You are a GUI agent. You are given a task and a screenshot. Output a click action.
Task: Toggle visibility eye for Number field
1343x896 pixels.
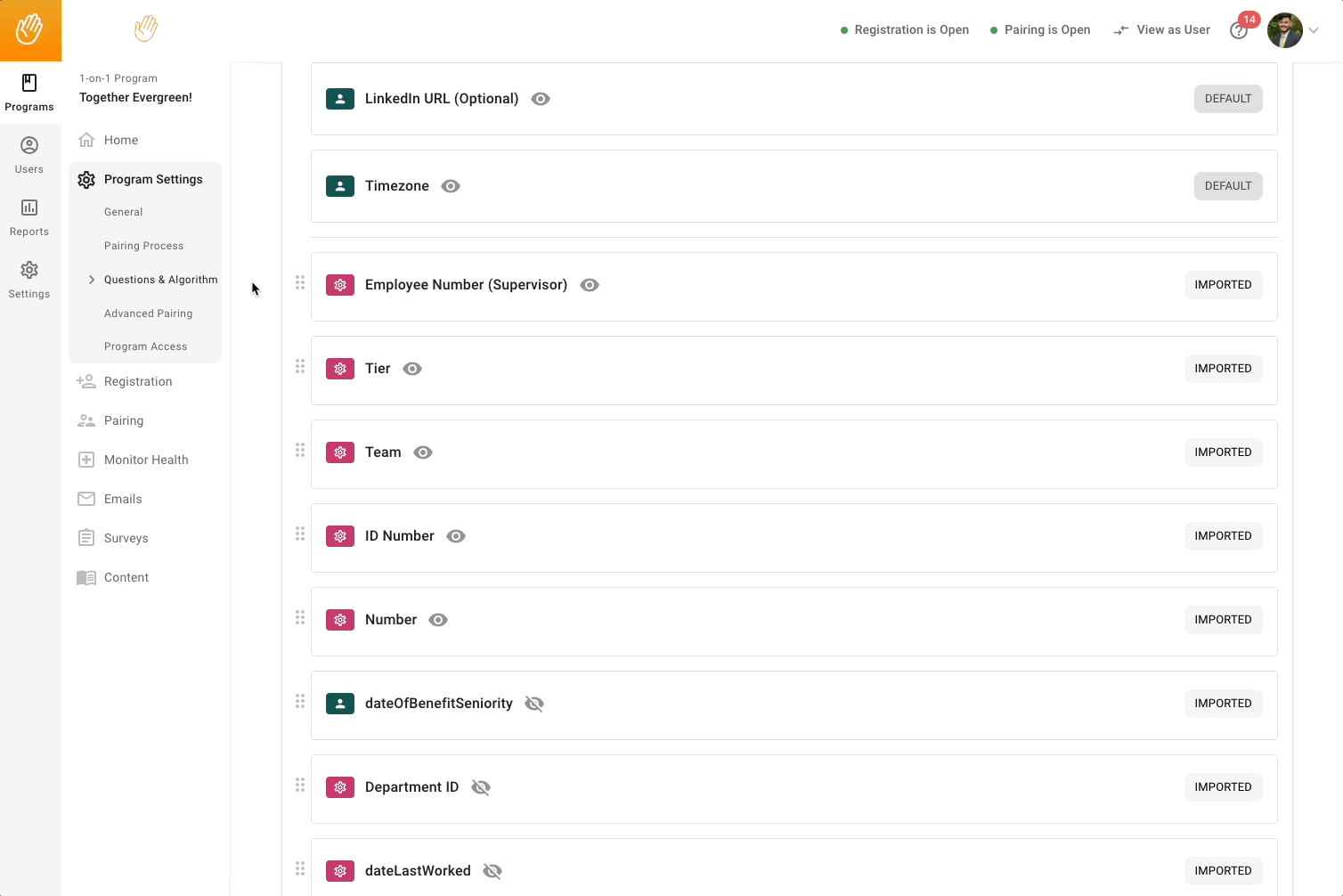(x=438, y=620)
